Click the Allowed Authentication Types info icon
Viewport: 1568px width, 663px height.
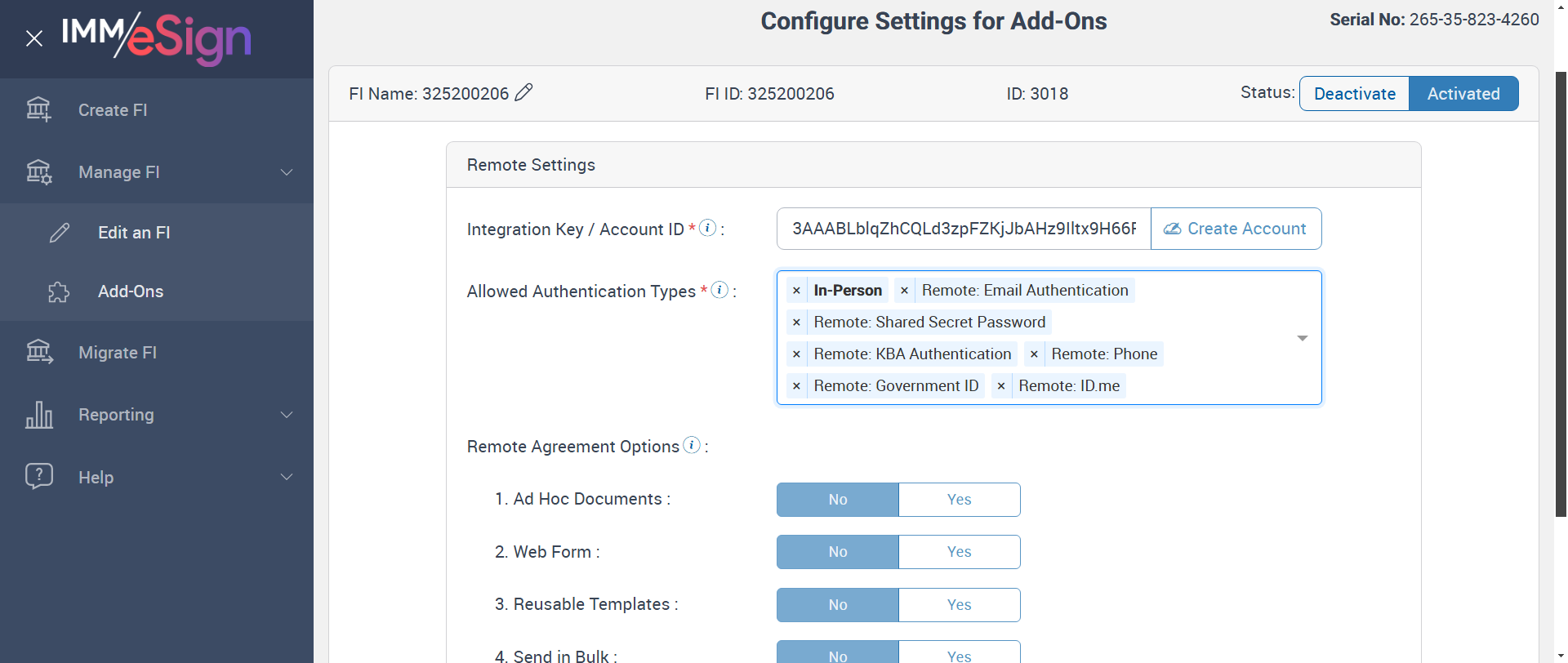(x=719, y=290)
